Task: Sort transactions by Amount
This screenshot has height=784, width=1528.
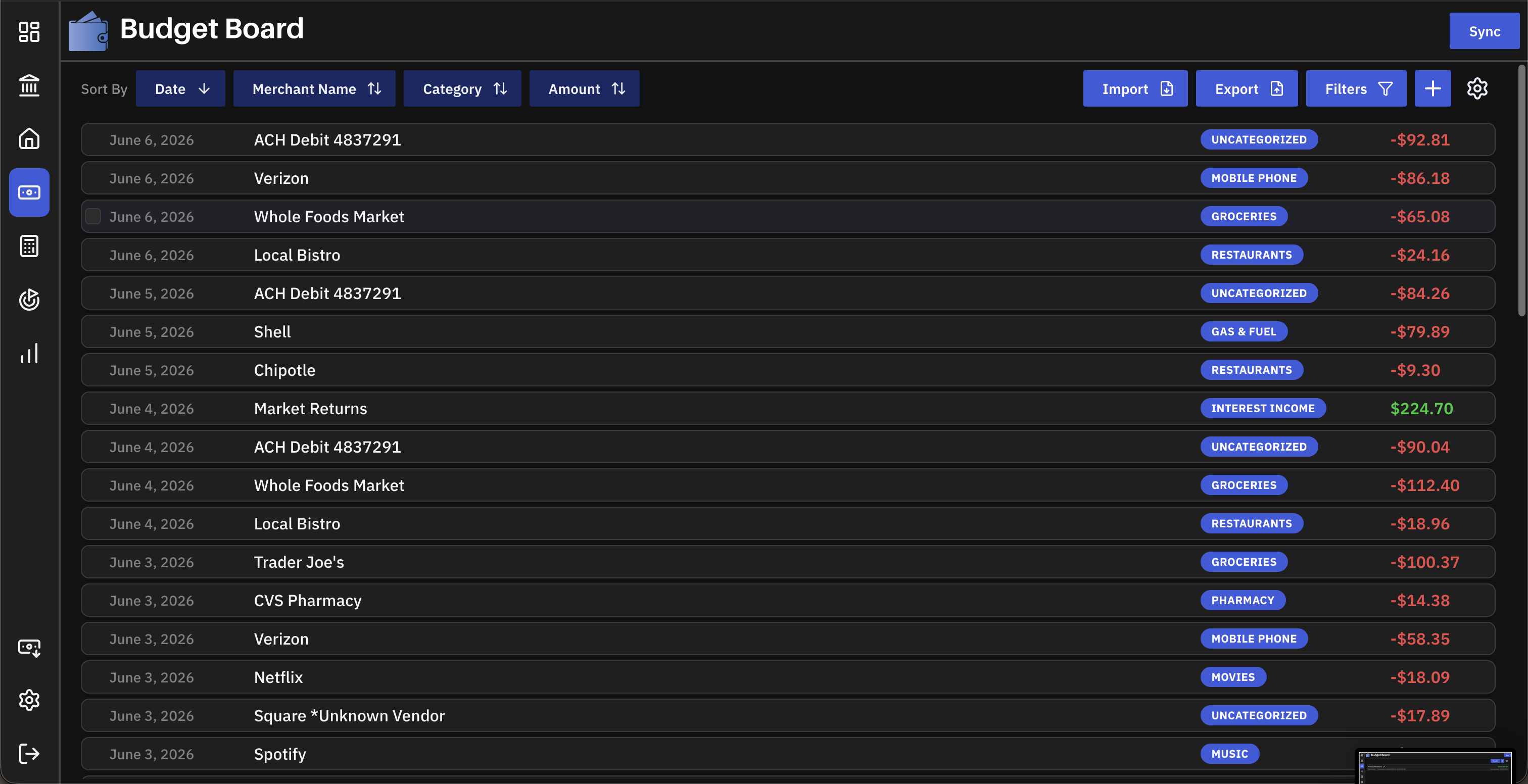Action: coord(584,88)
